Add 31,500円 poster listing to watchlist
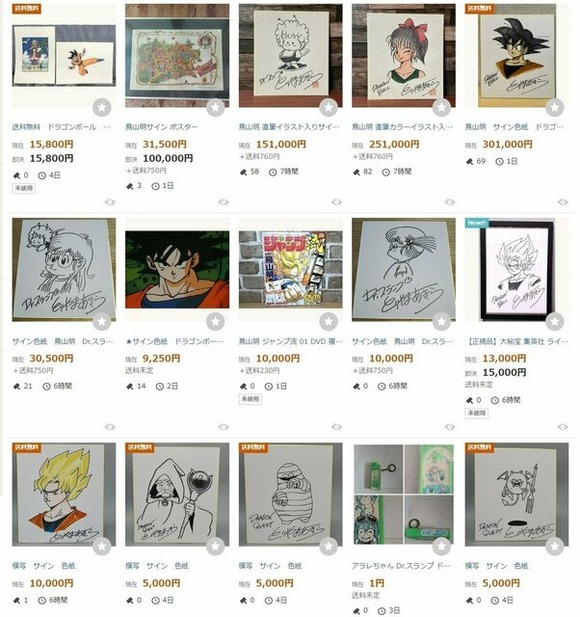 (x=215, y=107)
